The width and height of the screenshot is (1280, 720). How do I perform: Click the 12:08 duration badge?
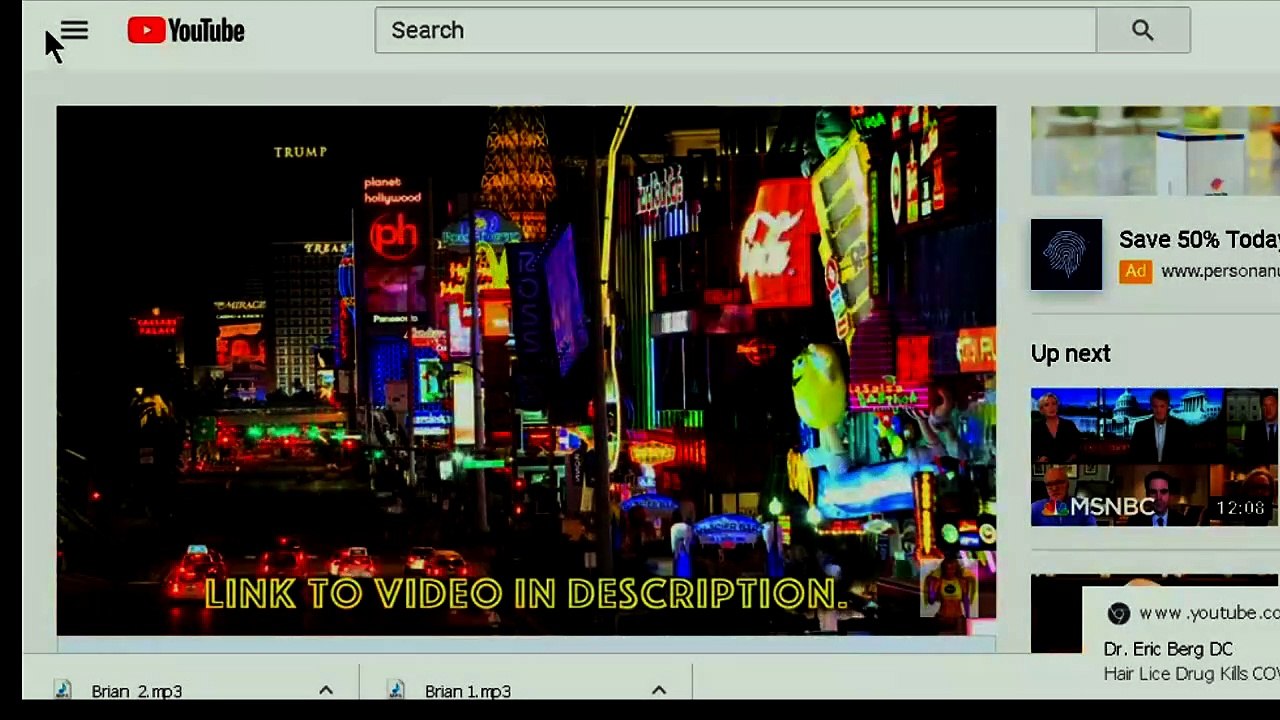click(x=1240, y=508)
